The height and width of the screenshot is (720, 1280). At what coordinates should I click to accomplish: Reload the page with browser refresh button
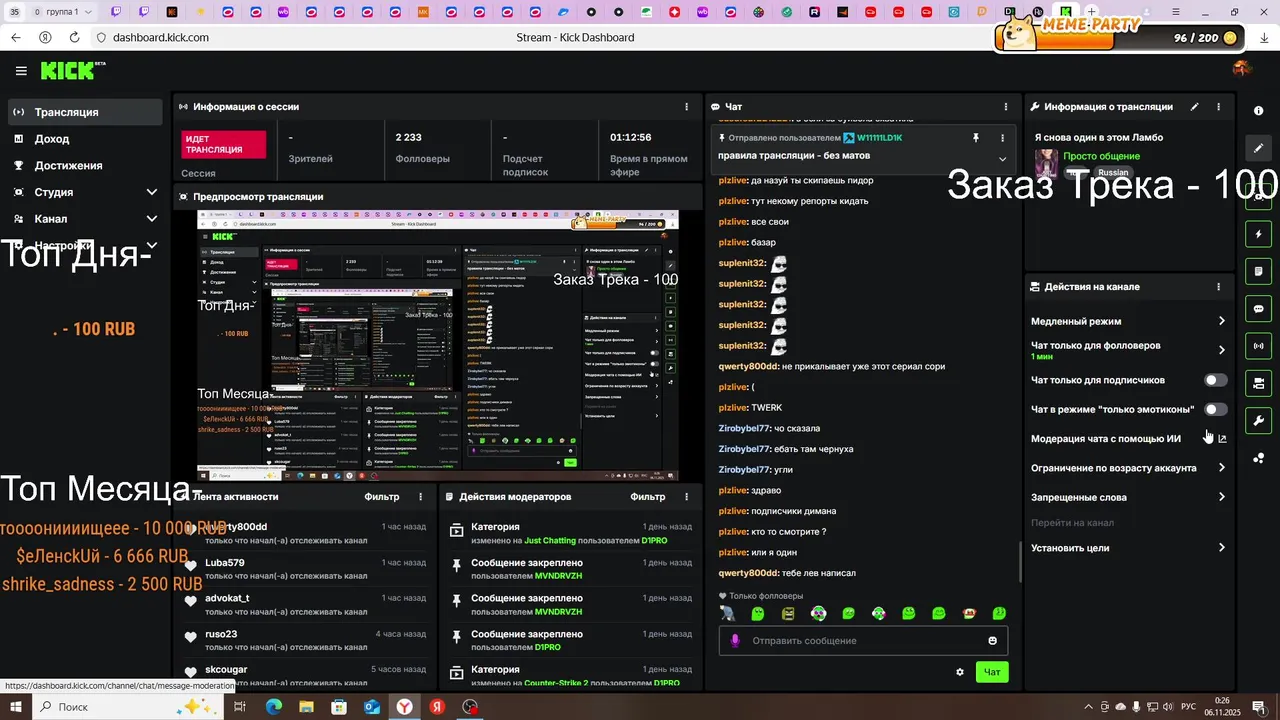point(75,37)
